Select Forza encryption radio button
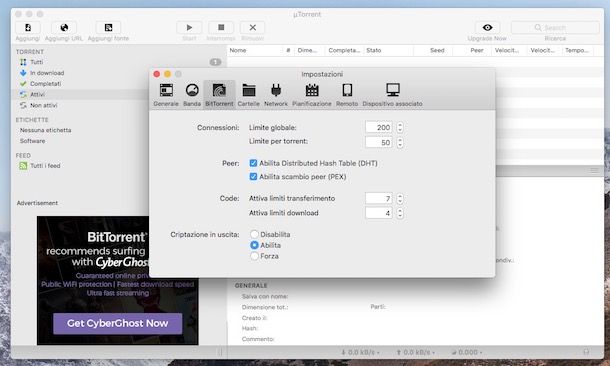The image size is (610, 366). (x=254, y=256)
